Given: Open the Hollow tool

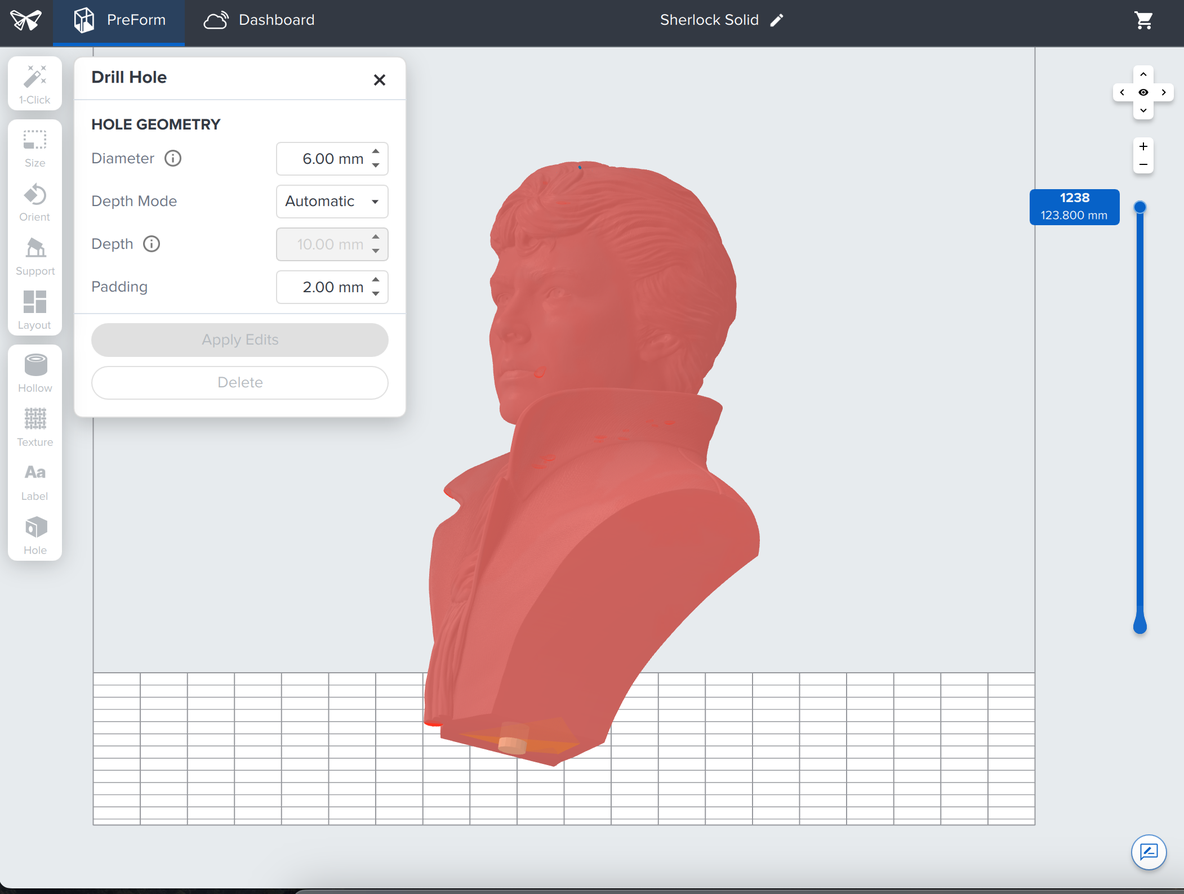Looking at the screenshot, I should pos(34,372).
